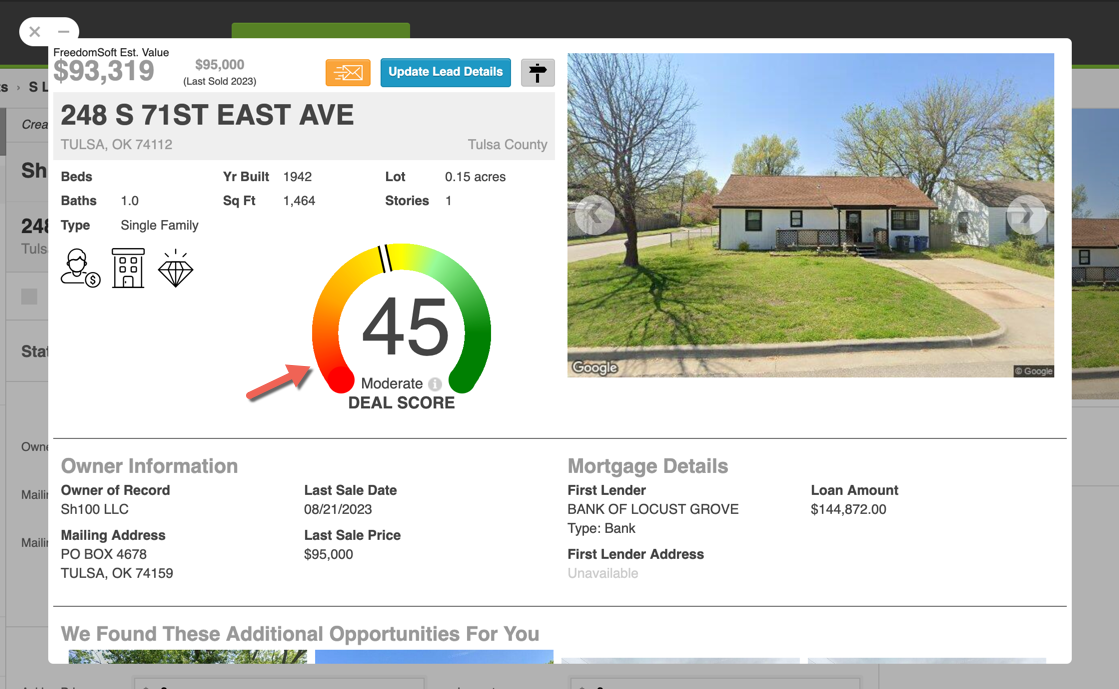Open second additional opportunity thumbnail with blue sky

pyautogui.click(x=434, y=656)
